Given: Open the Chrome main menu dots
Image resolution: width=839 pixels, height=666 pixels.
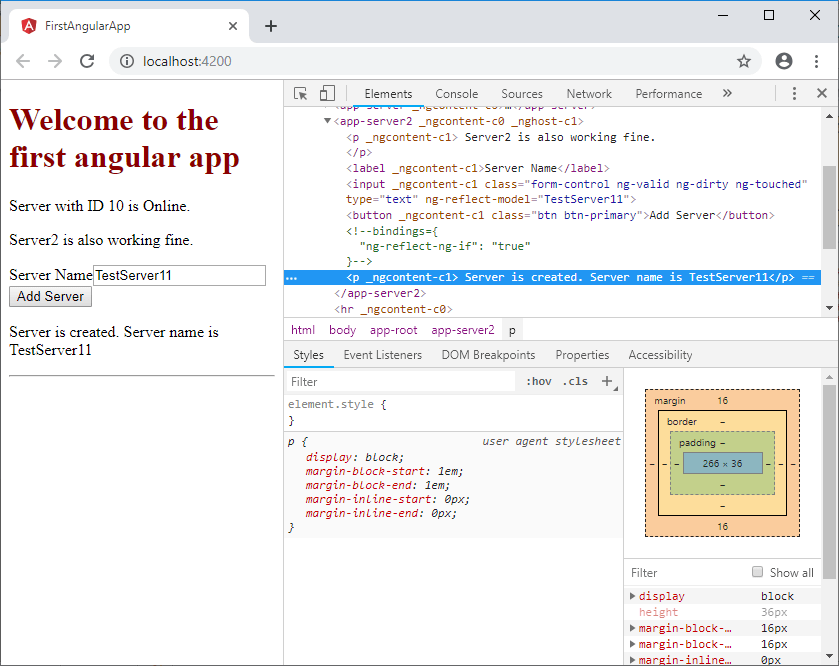Looking at the screenshot, I should click(817, 61).
